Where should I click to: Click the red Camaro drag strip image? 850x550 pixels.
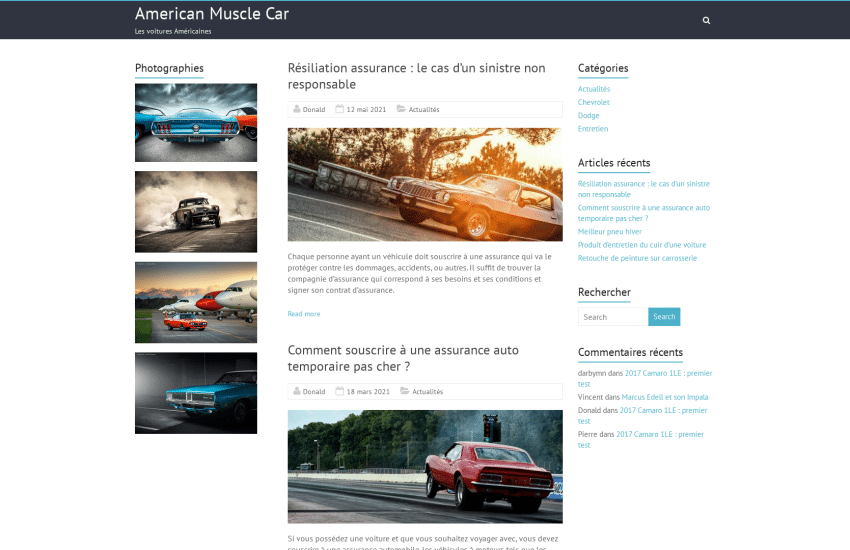point(425,466)
